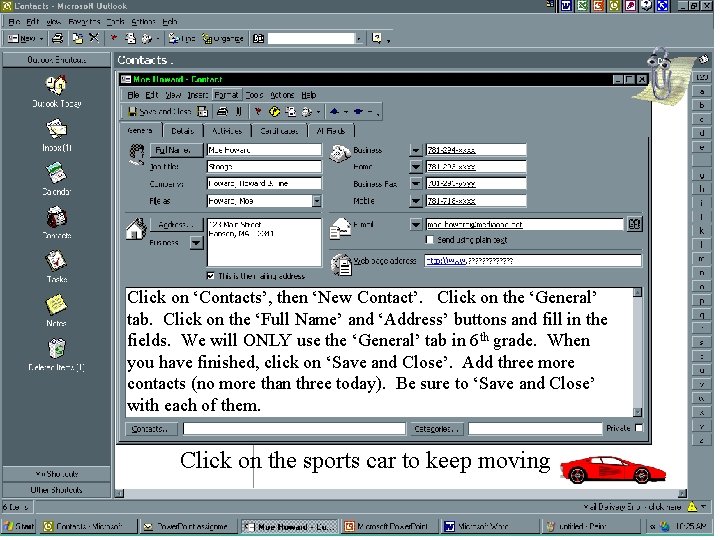This screenshot has height=540, width=720.
Task: Click Save and Close in contact toolbar
Action: coord(159,112)
